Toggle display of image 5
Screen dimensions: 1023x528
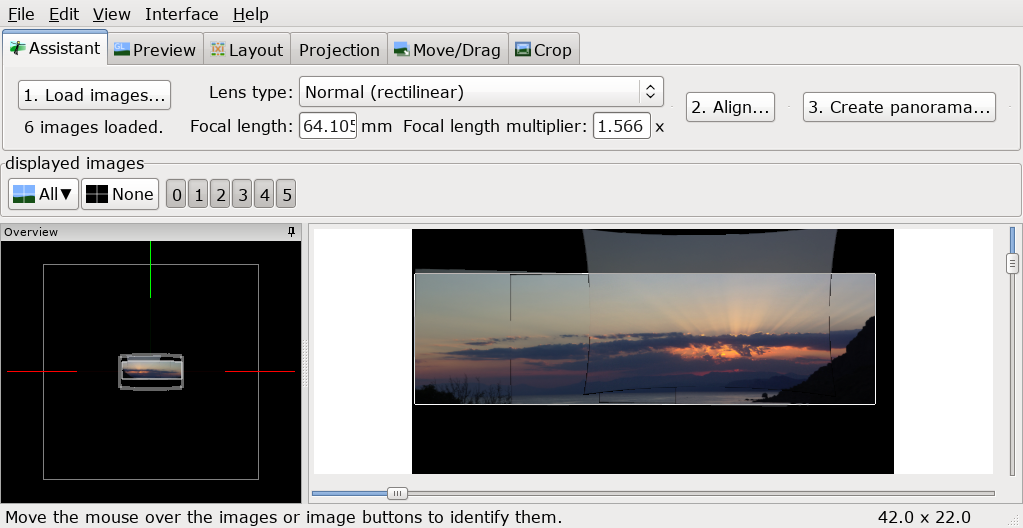[x=286, y=194]
